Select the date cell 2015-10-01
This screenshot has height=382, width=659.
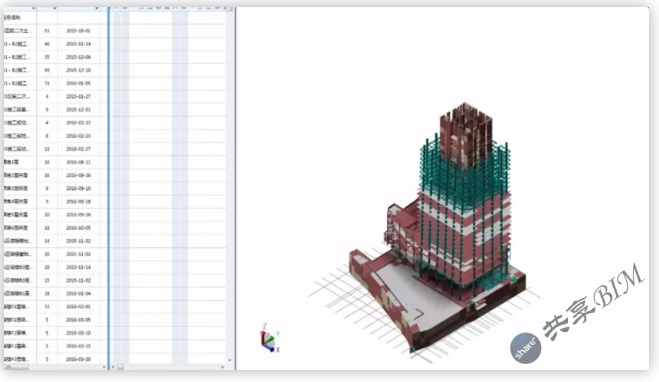78,31
